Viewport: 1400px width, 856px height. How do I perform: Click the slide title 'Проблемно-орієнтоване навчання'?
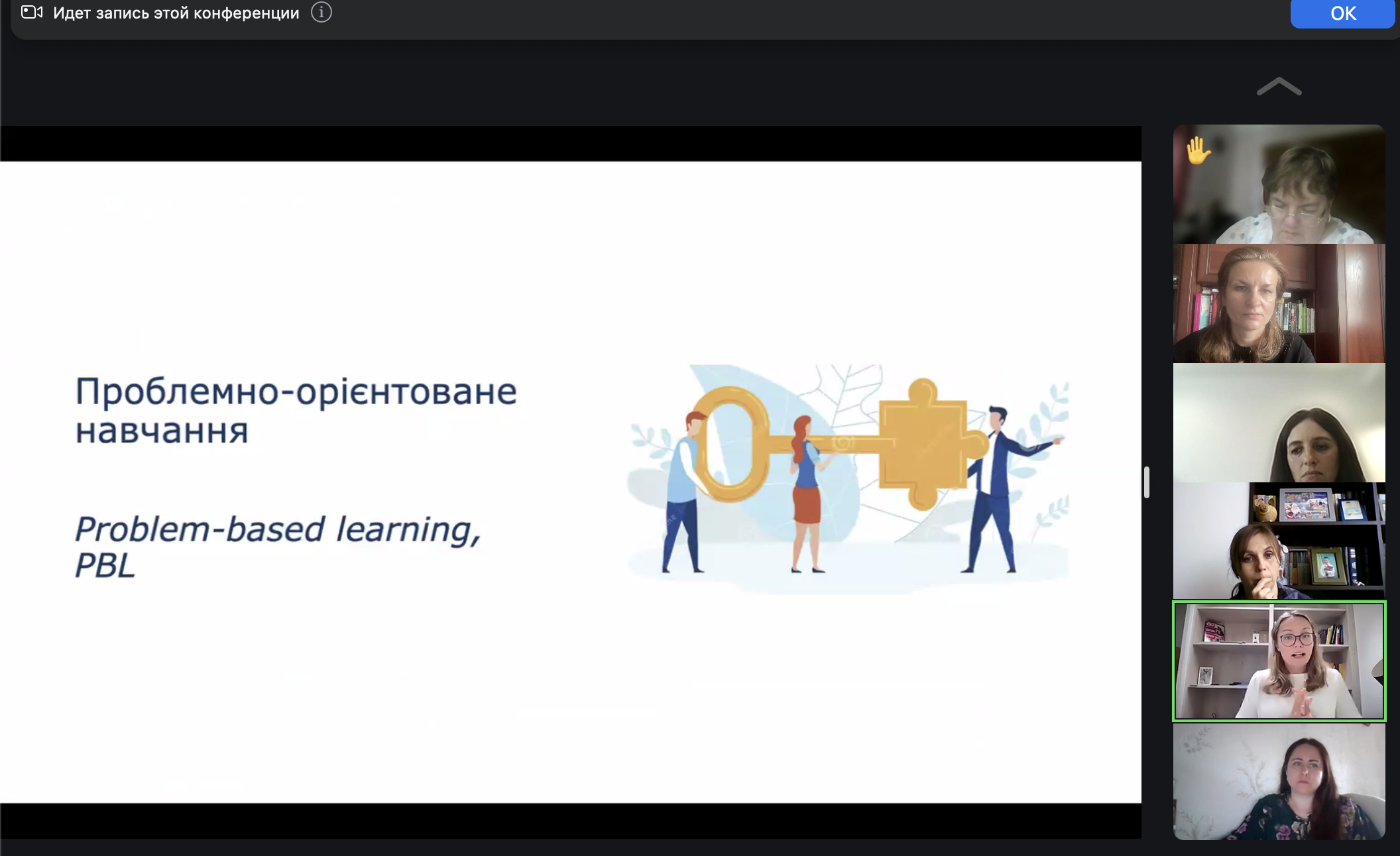[296, 411]
